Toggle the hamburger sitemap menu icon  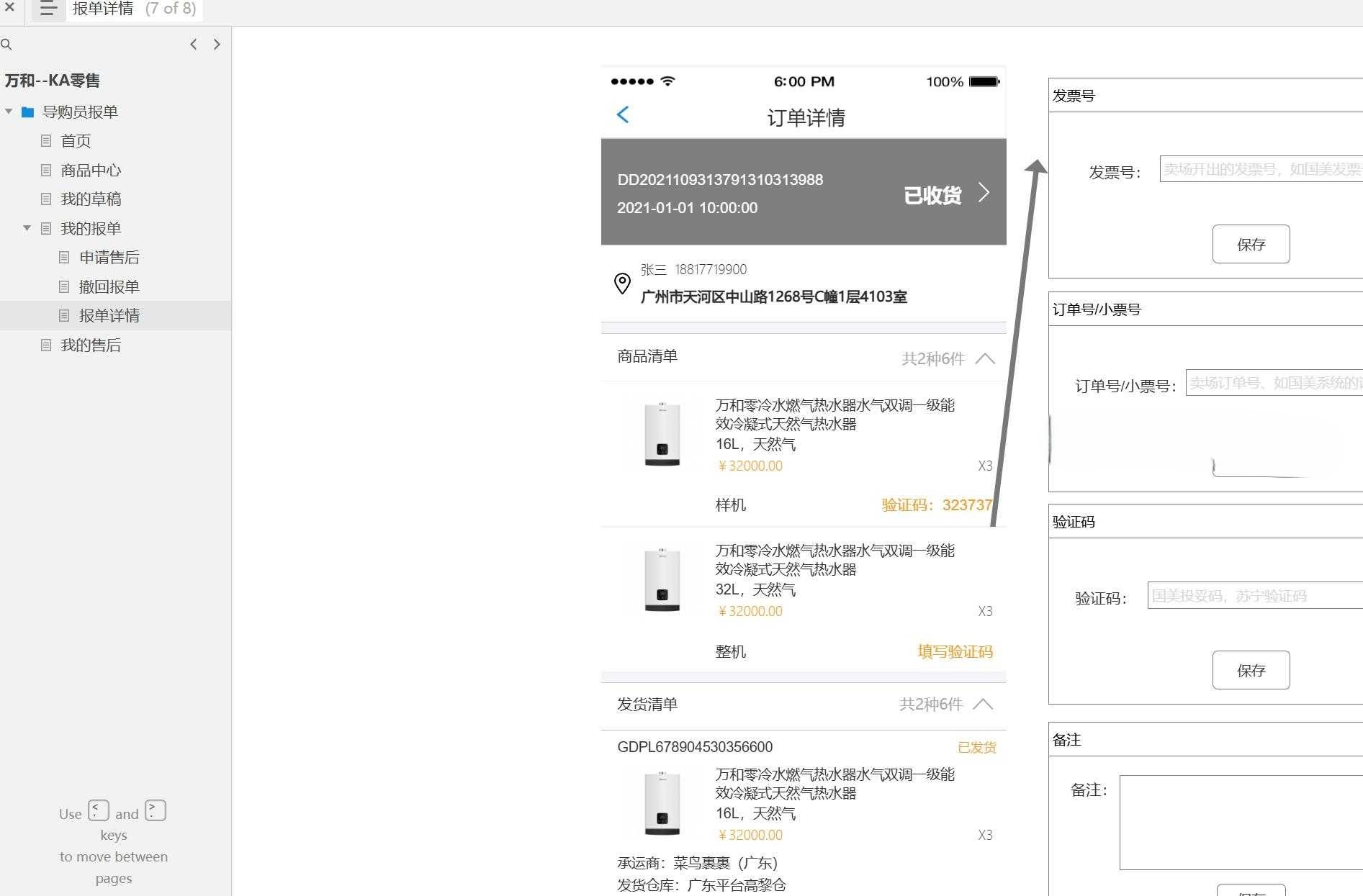coord(48,9)
